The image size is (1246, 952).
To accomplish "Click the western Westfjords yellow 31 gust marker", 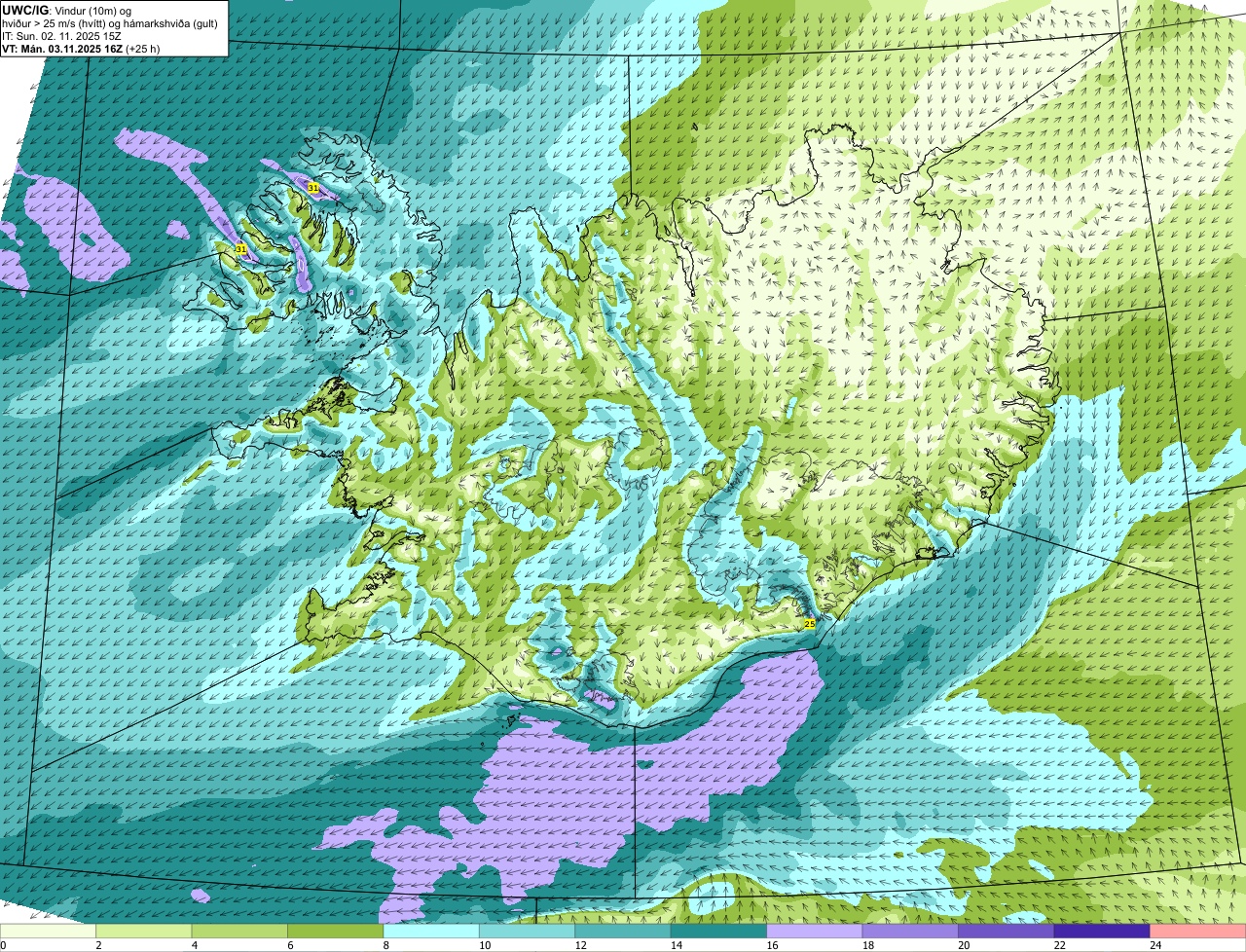I will tap(240, 249).
